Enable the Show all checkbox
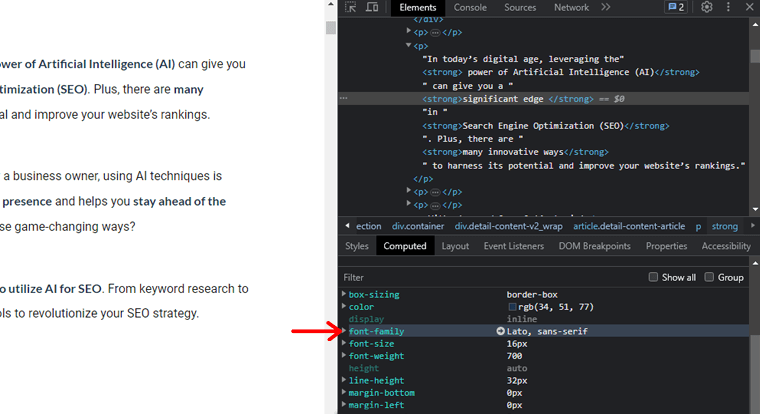The width and height of the screenshot is (760, 414). coord(653,277)
